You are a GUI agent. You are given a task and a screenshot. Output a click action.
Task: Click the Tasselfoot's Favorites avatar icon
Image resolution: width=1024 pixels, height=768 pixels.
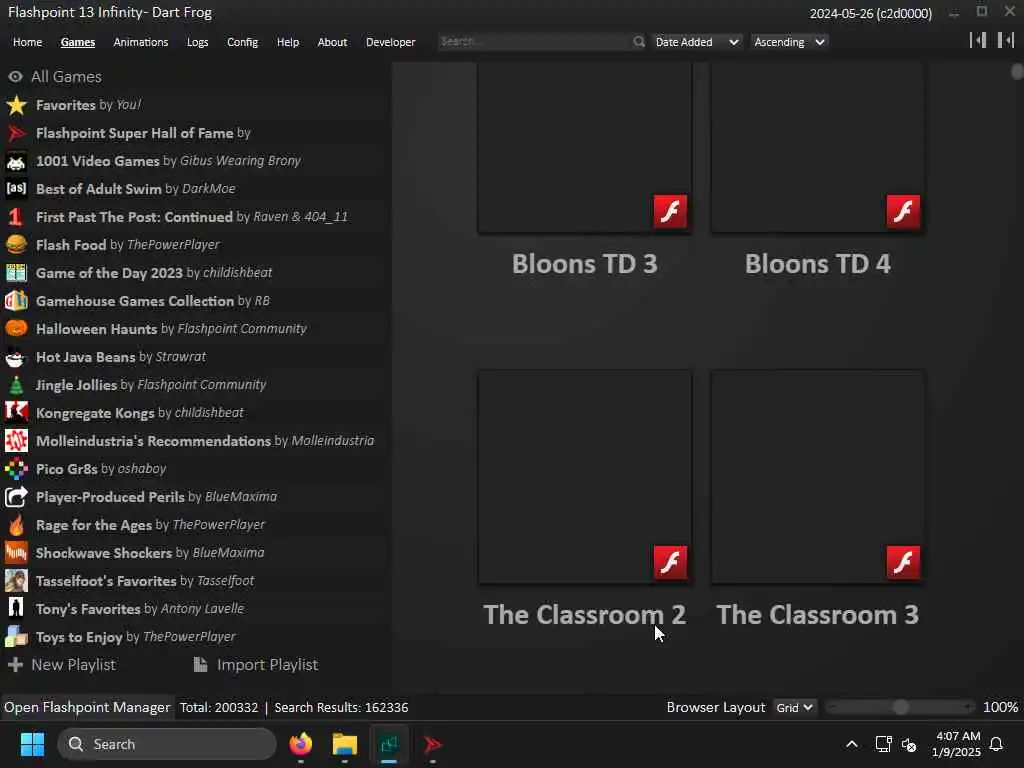pyautogui.click(x=16, y=581)
